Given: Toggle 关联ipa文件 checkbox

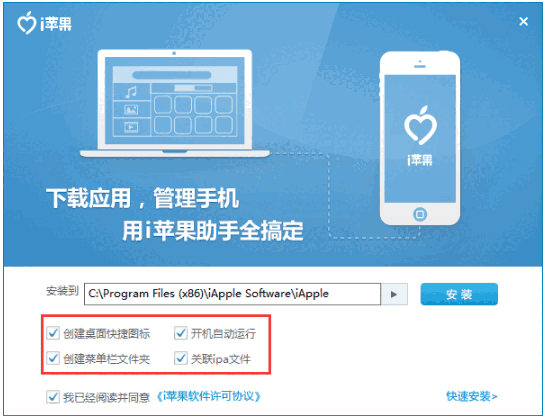Looking at the screenshot, I should [x=181, y=358].
